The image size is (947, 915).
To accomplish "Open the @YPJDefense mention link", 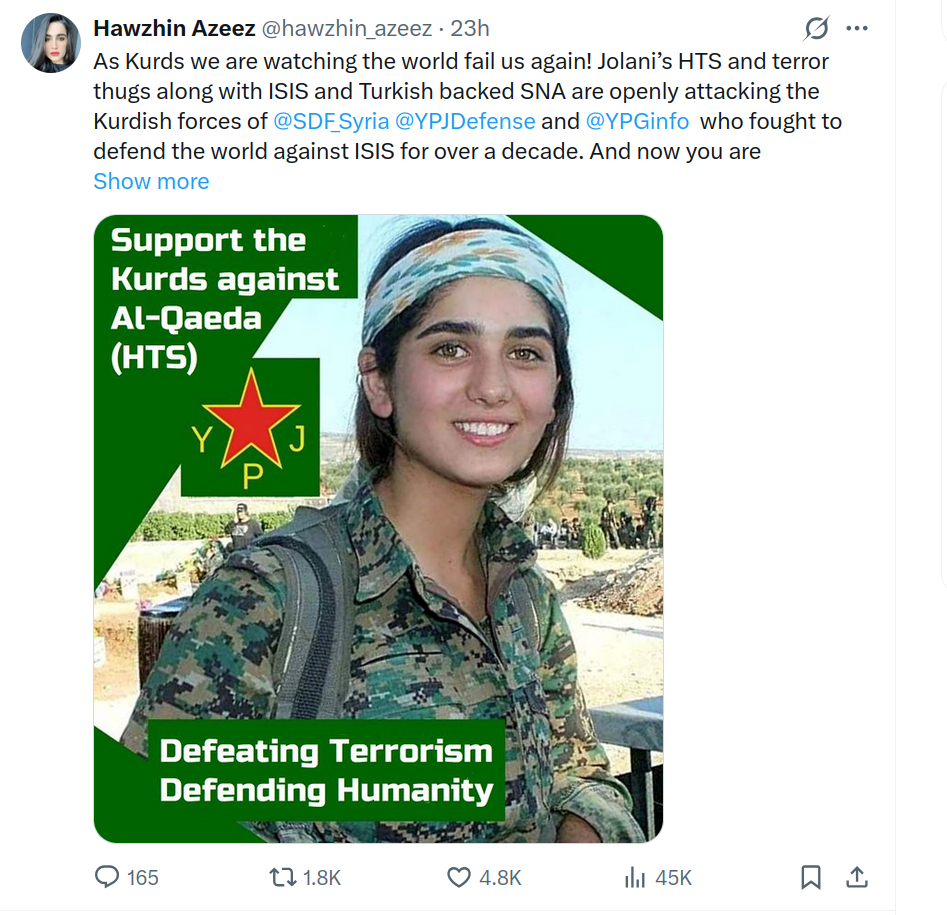I will 465,121.
